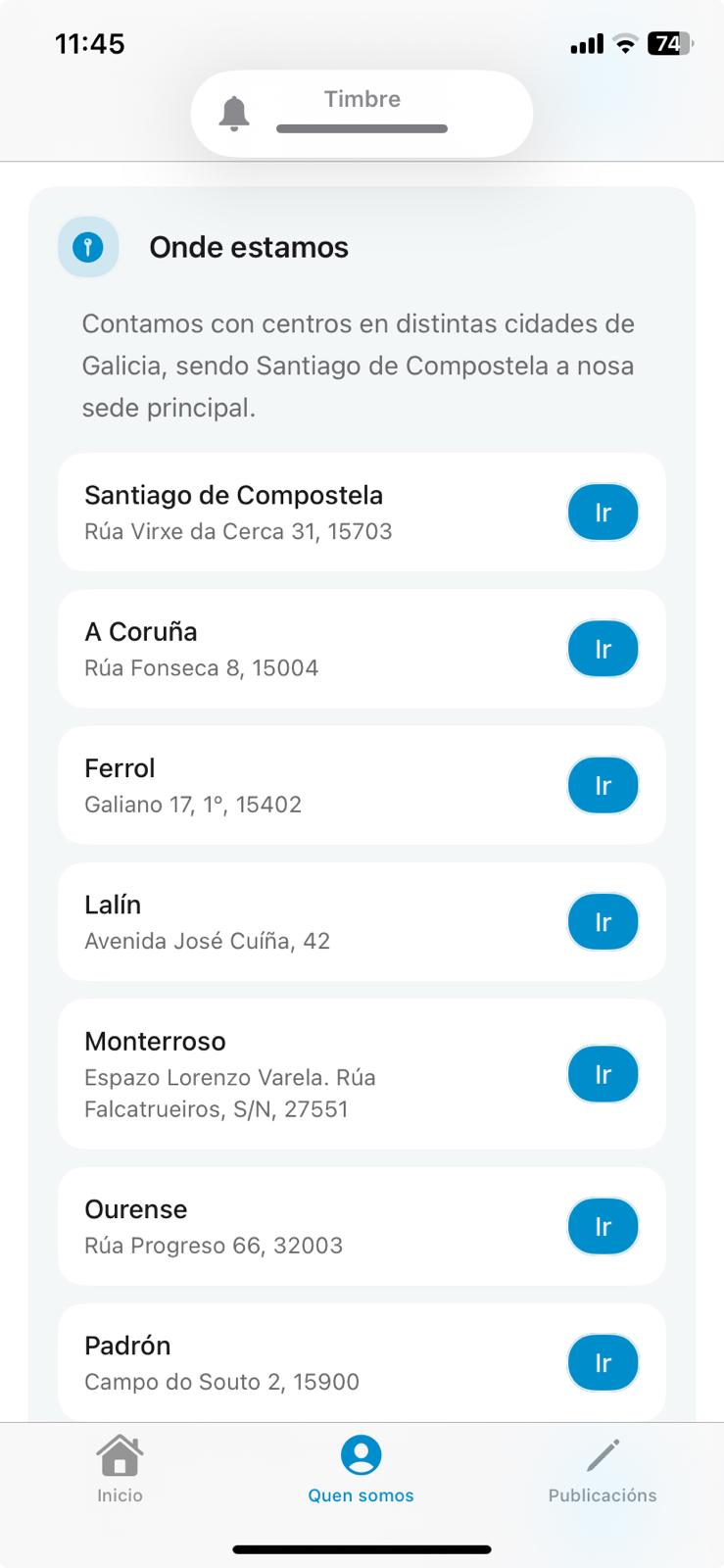The height and width of the screenshot is (1568, 724).
Task: Tap the Rúa Virxe da Cerca address
Action: (238, 531)
